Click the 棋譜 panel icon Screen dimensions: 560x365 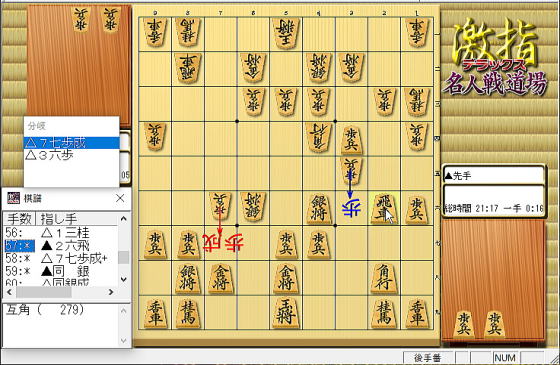click(x=14, y=198)
